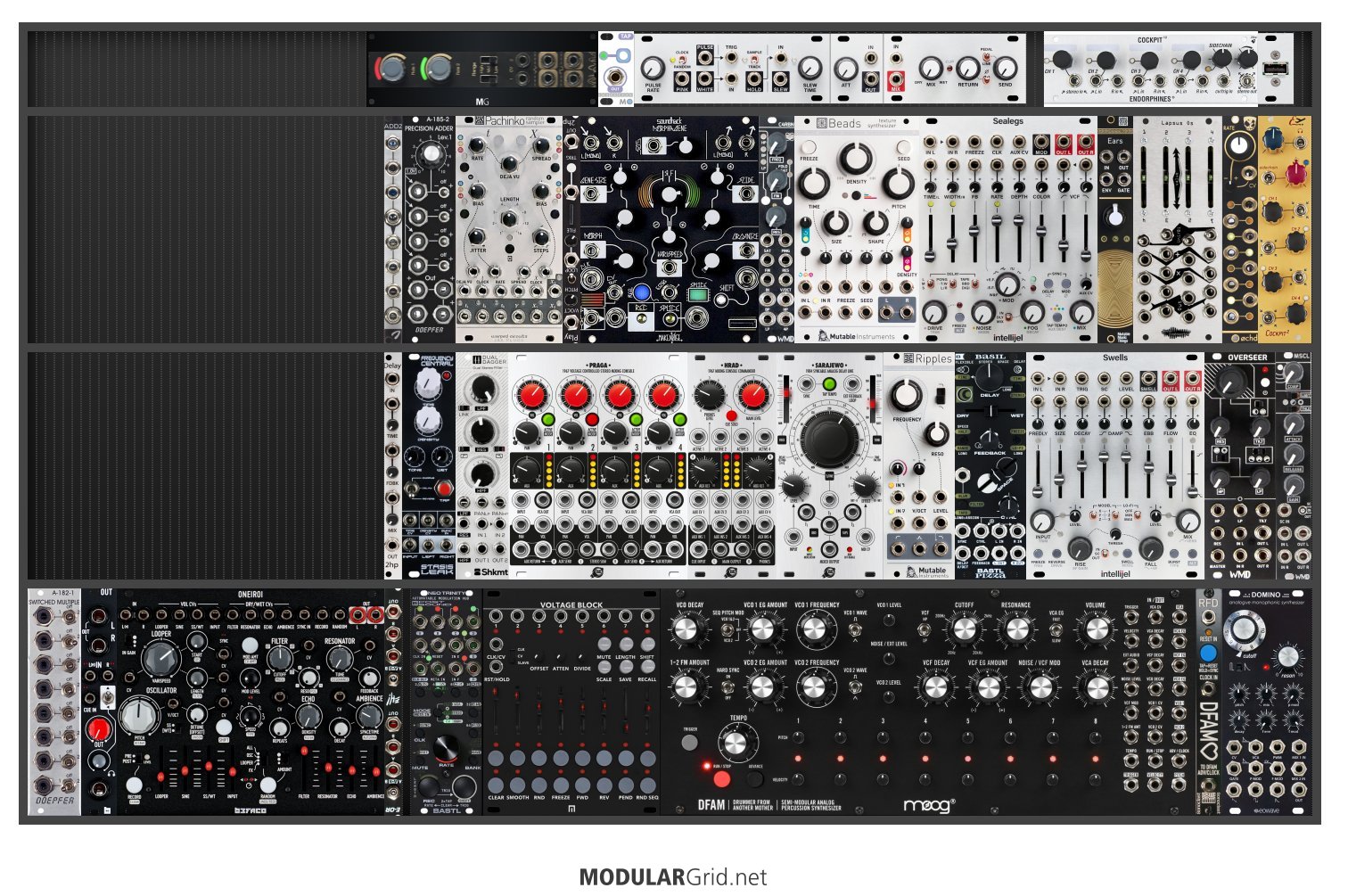Click the DFAM CUTOFF knob

click(x=965, y=629)
